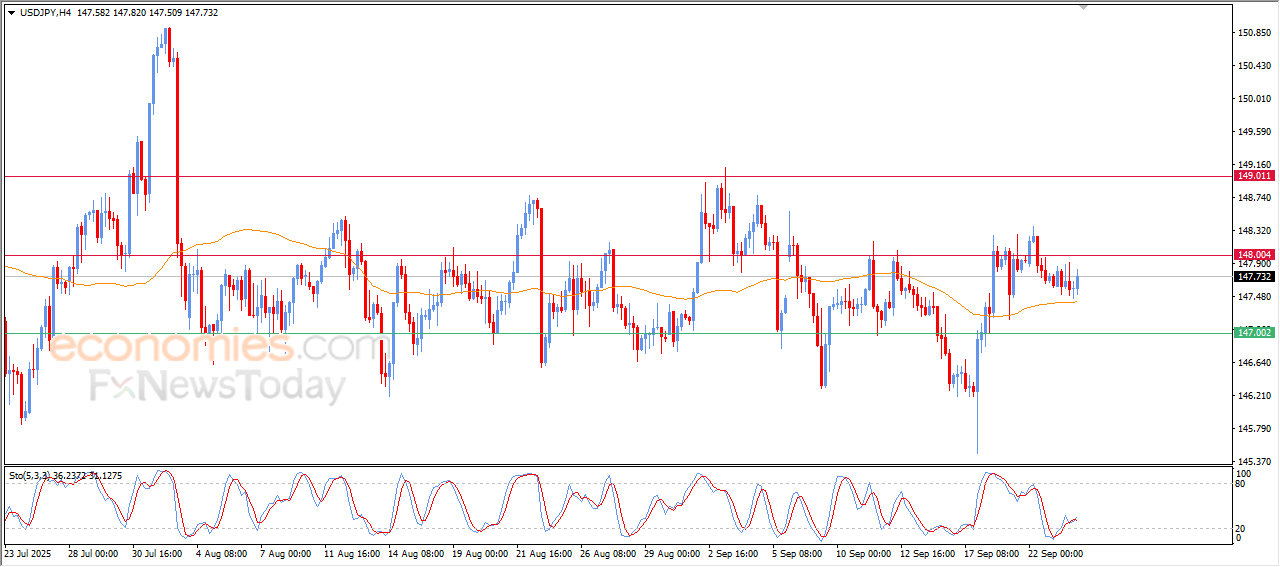The height and width of the screenshot is (567, 1280).
Task: Click the 150.430 price axis value
Action: [x=1255, y=66]
